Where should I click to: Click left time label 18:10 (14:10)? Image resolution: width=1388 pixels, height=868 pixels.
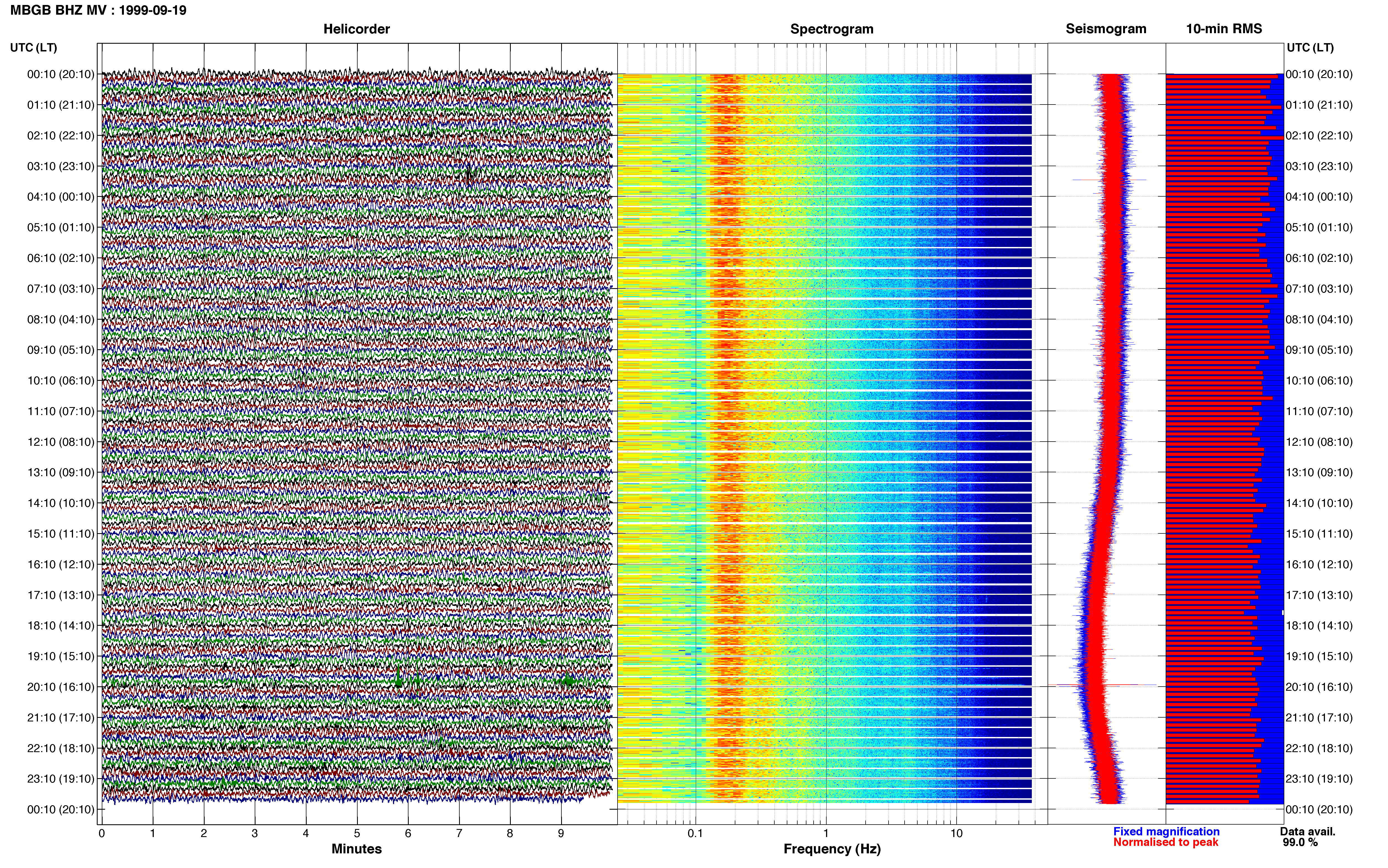[61, 626]
